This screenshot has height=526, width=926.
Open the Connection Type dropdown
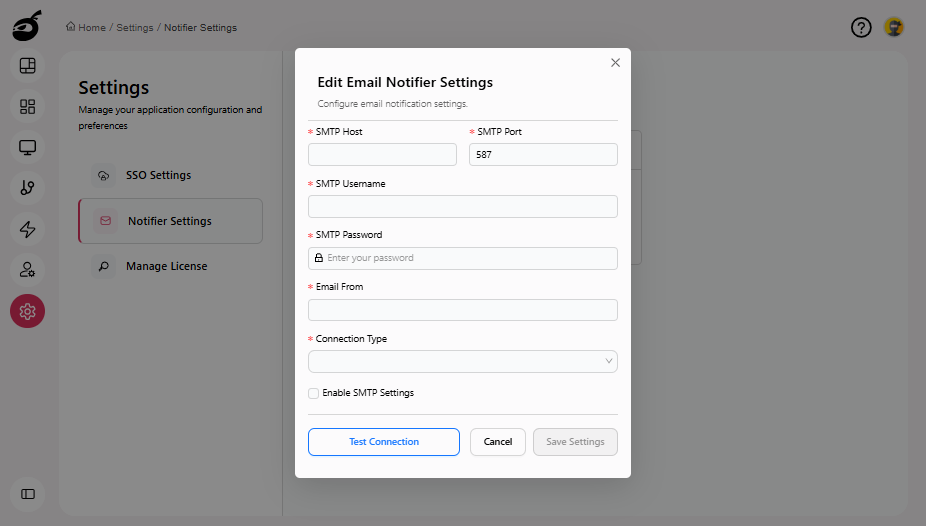point(462,361)
